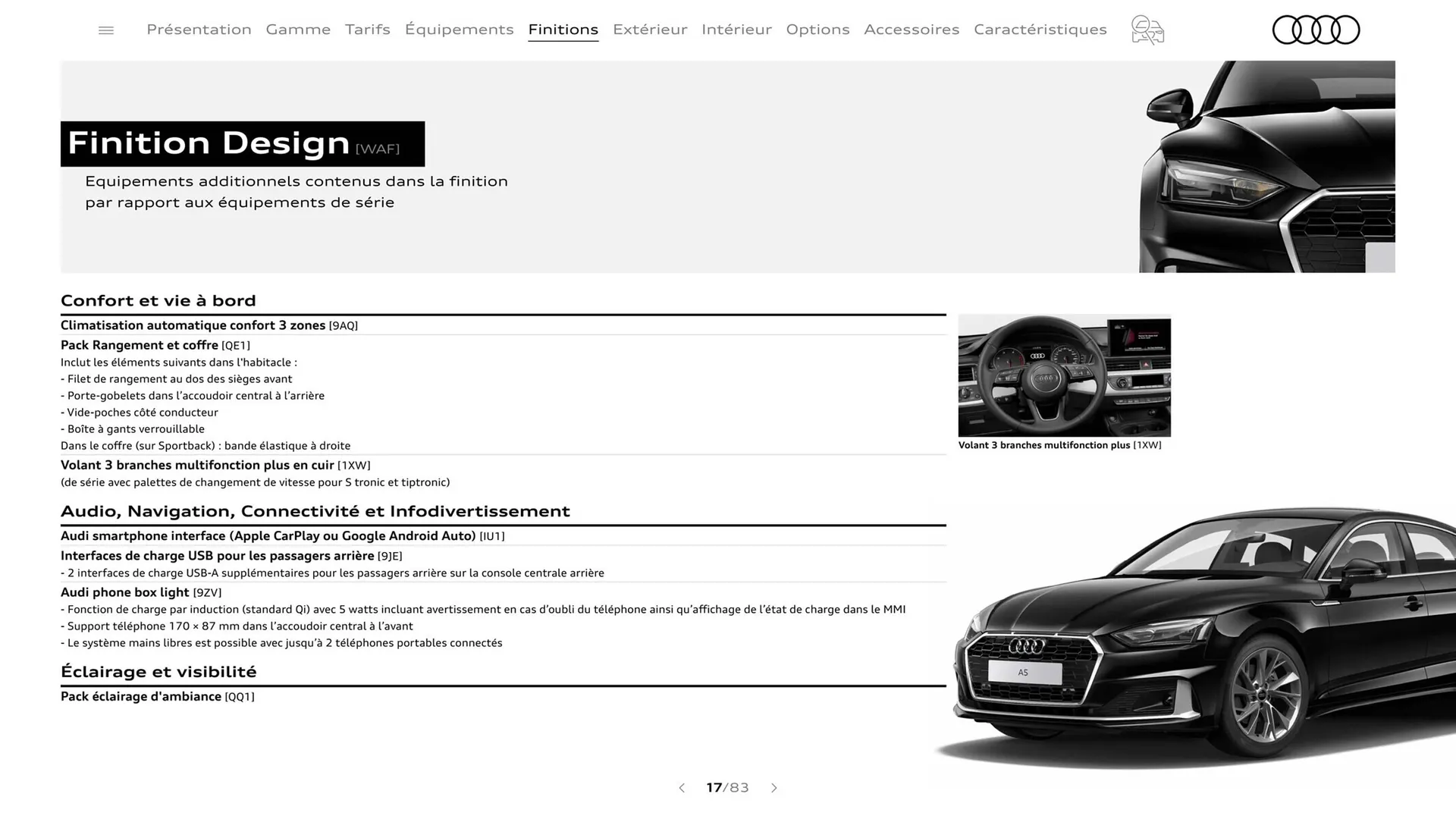Click Vide-poches côté conducteur line

point(140,413)
